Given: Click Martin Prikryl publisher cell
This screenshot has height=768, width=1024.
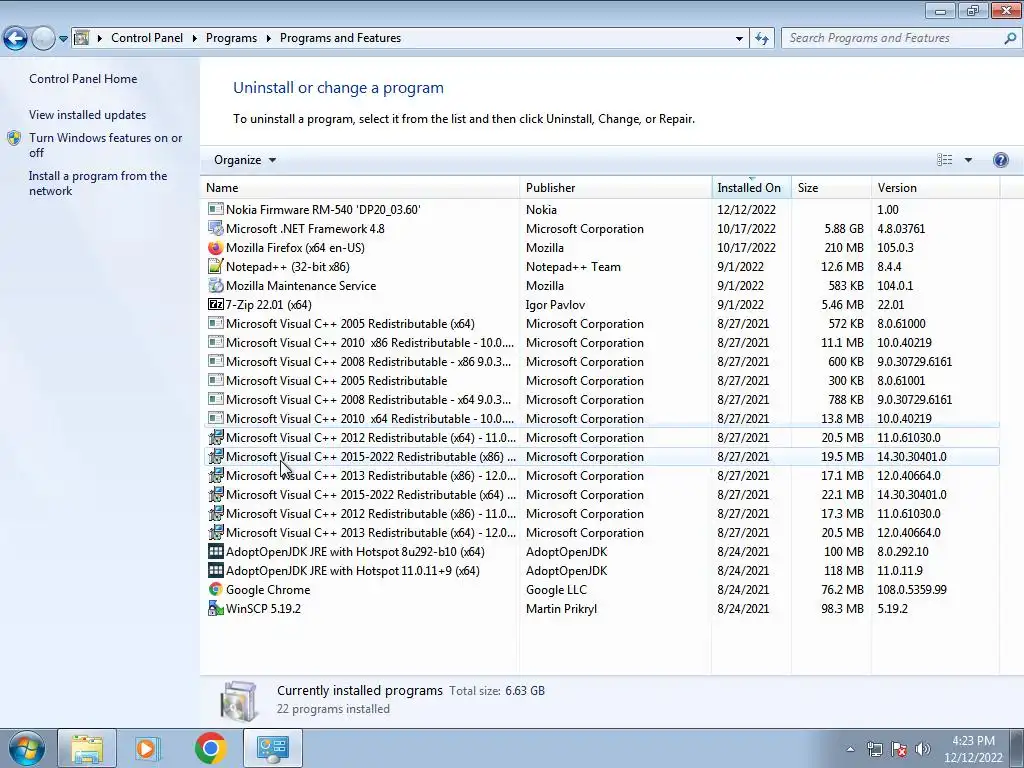Looking at the screenshot, I should pos(561,608).
